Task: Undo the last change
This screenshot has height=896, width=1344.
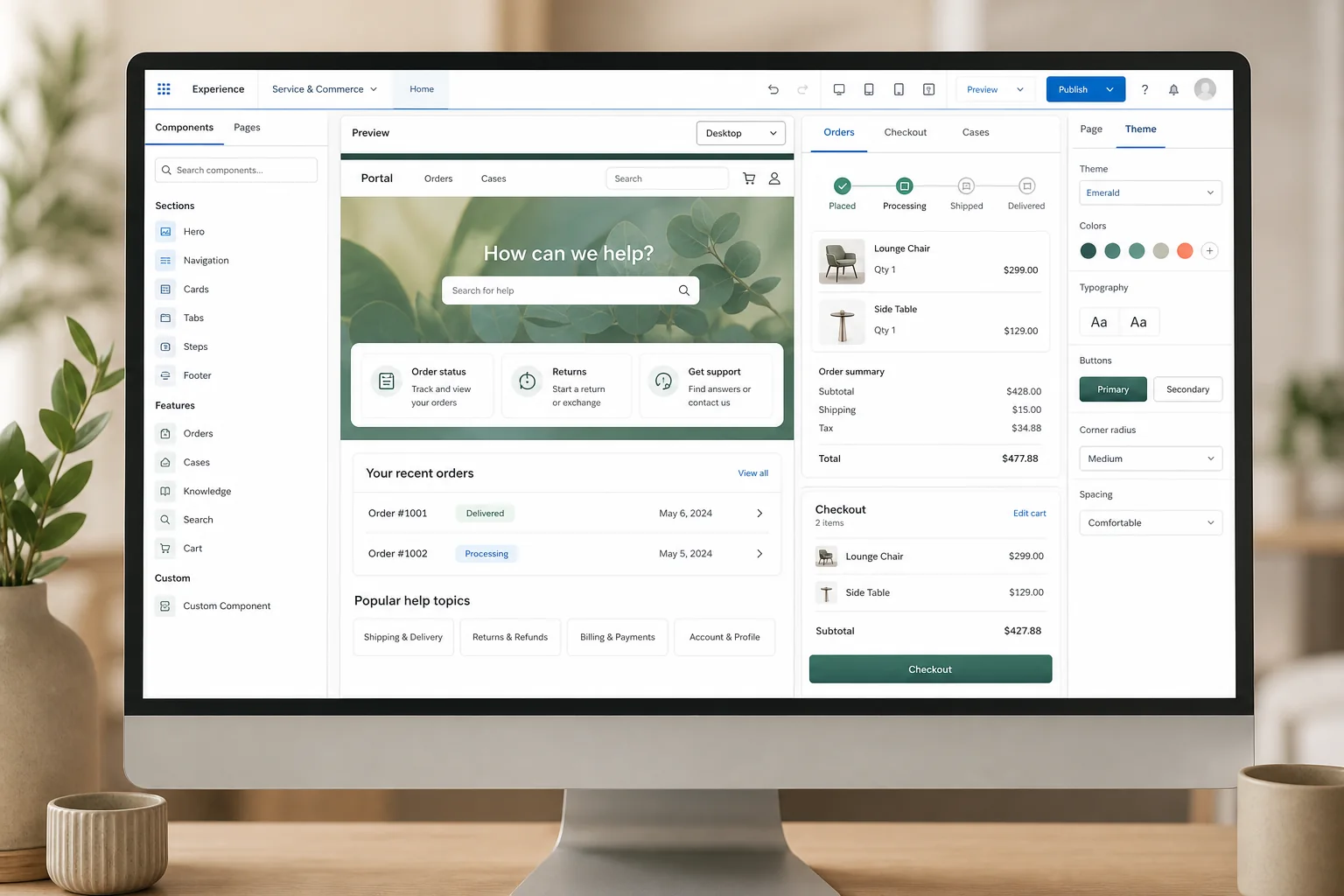Action: tap(773, 89)
